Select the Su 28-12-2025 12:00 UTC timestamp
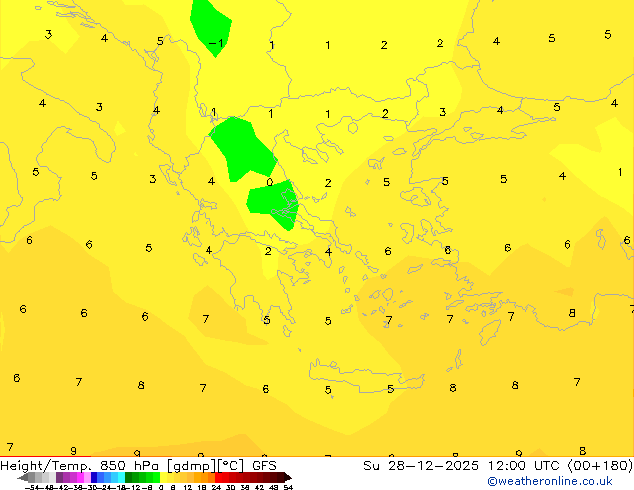Image resolution: width=634 pixels, height=490 pixels. point(498,465)
